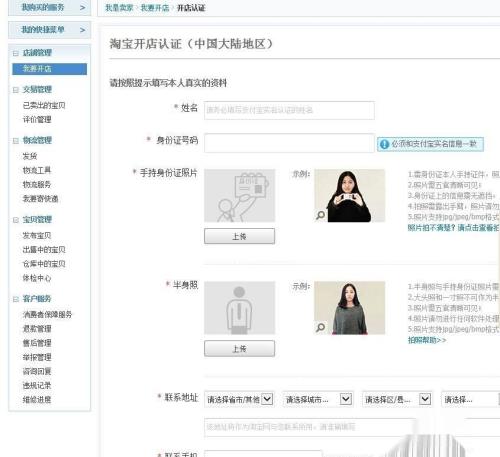500x457 pixels.
Task: Open 评价管理 in sidebar
Action: pyautogui.click(x=37, y=120)
